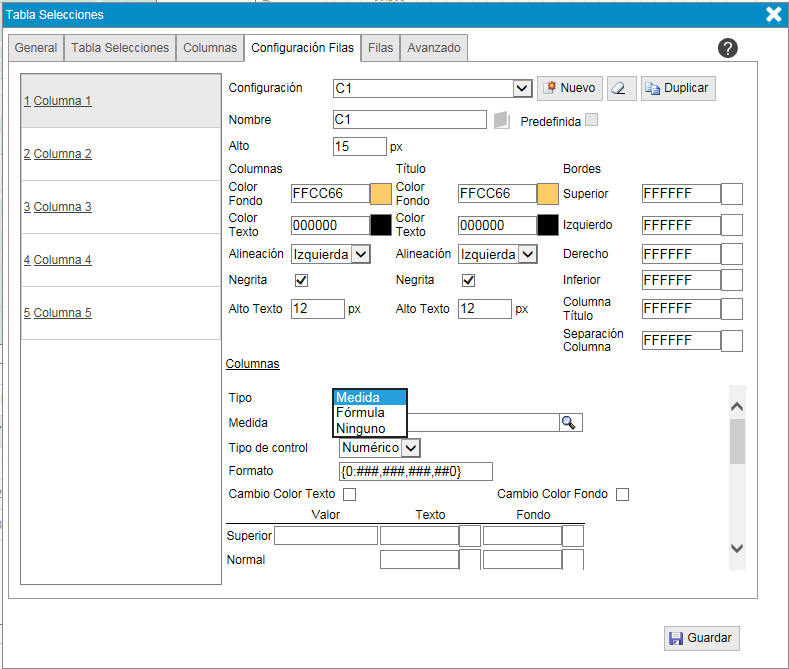The height and width of the screenshot is (669, 789).
Task: Click the Formato input field
Action: click(x=415, y=471)
